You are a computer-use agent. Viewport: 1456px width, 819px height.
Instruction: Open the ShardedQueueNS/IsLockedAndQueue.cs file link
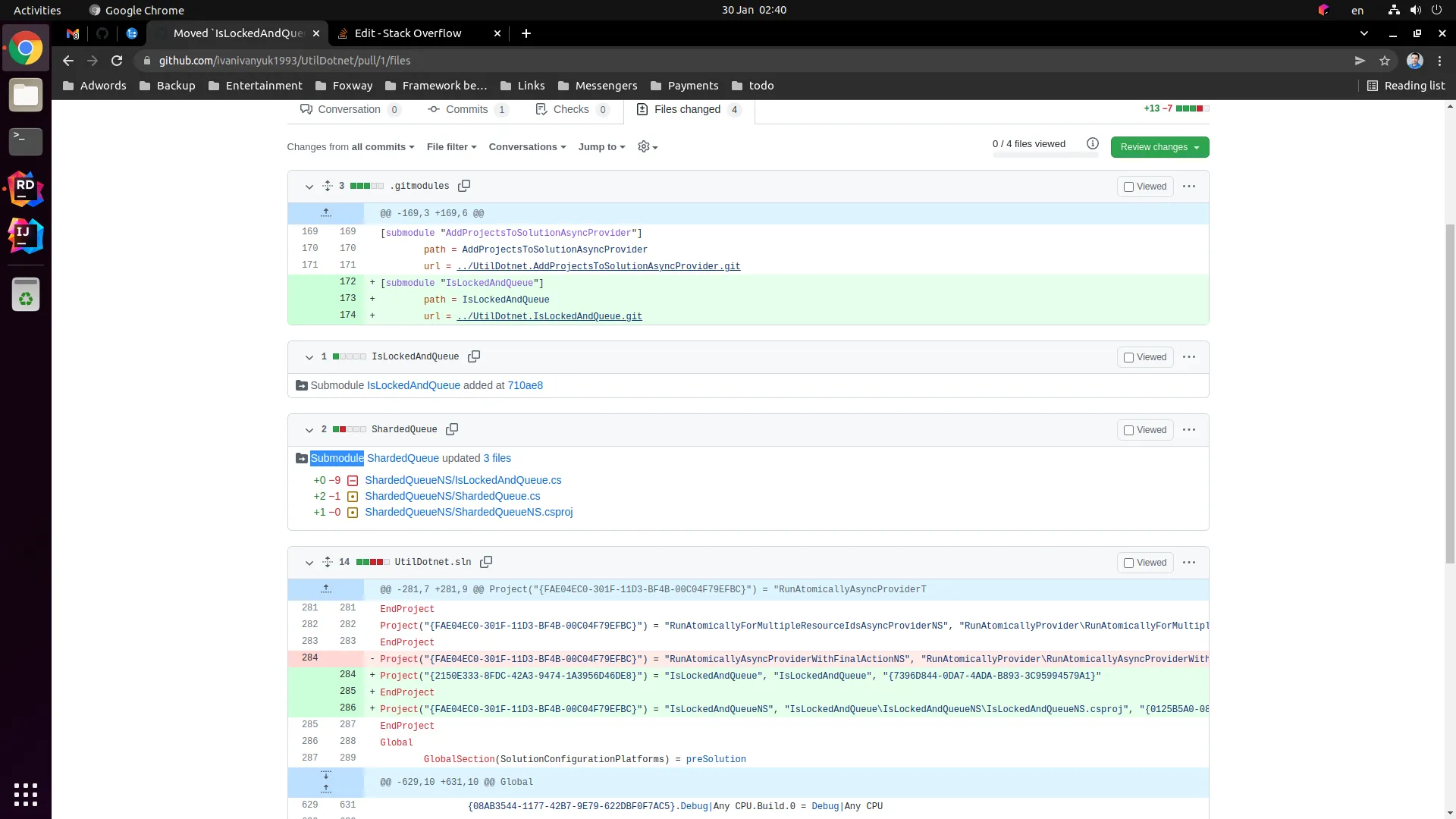[x=463, y=480]
